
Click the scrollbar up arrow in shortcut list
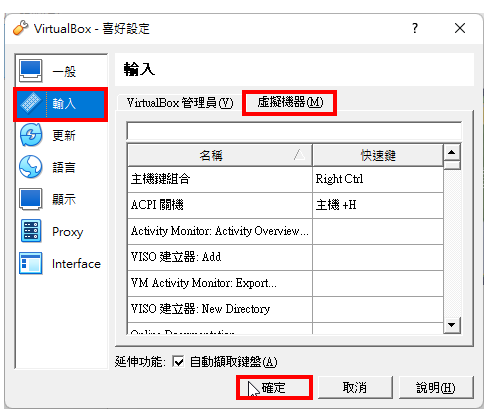tap(452, 152)
